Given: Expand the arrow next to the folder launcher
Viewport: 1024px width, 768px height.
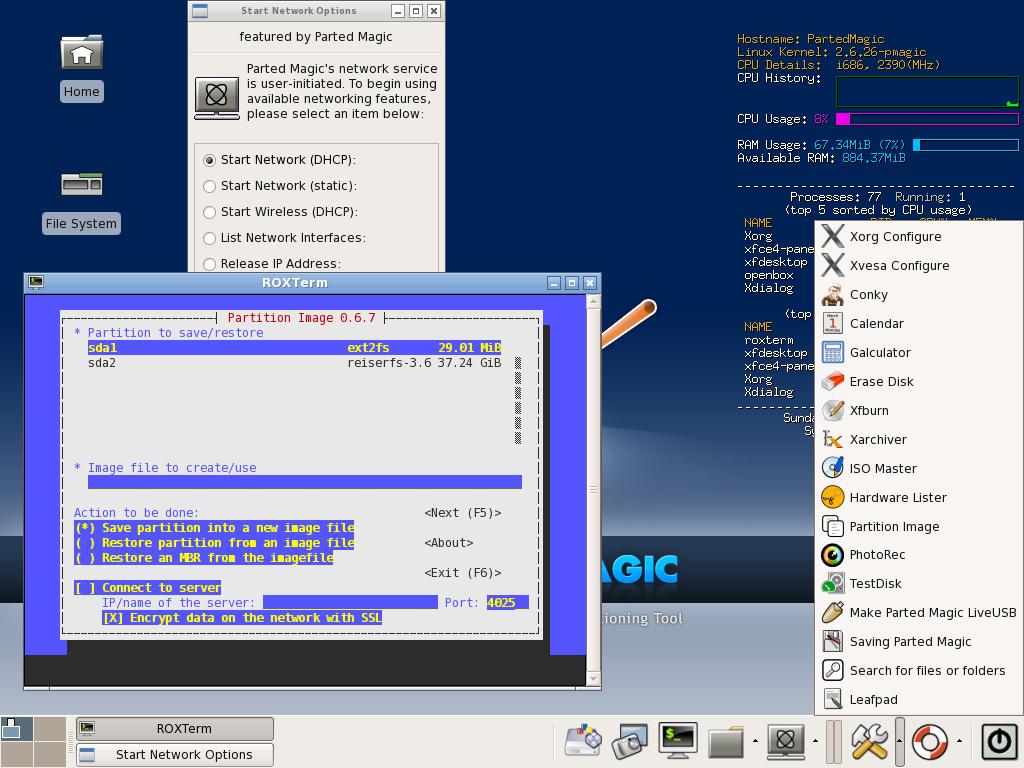Looking at the screenshot, I should point(756,741).
